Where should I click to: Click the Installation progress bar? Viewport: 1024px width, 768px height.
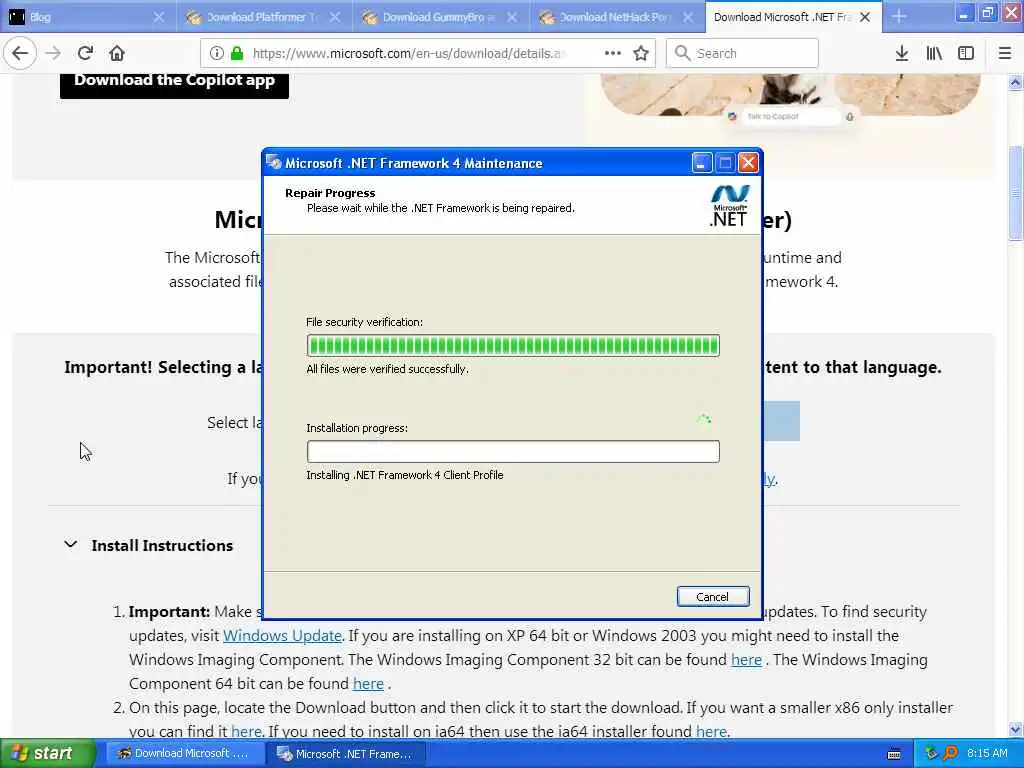513,451
